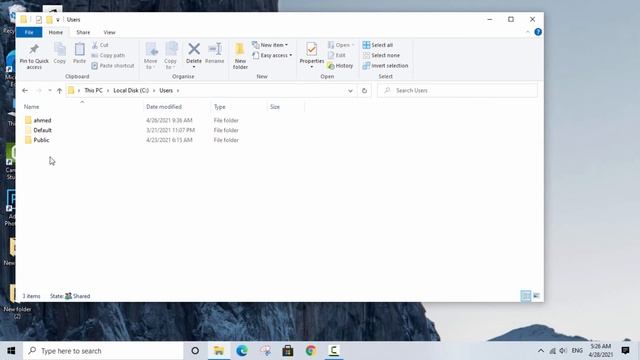The width and height of the screenshot is (640, 360).
Task: Open Microsoft Store from the taskbar
Action: (288, 351)
